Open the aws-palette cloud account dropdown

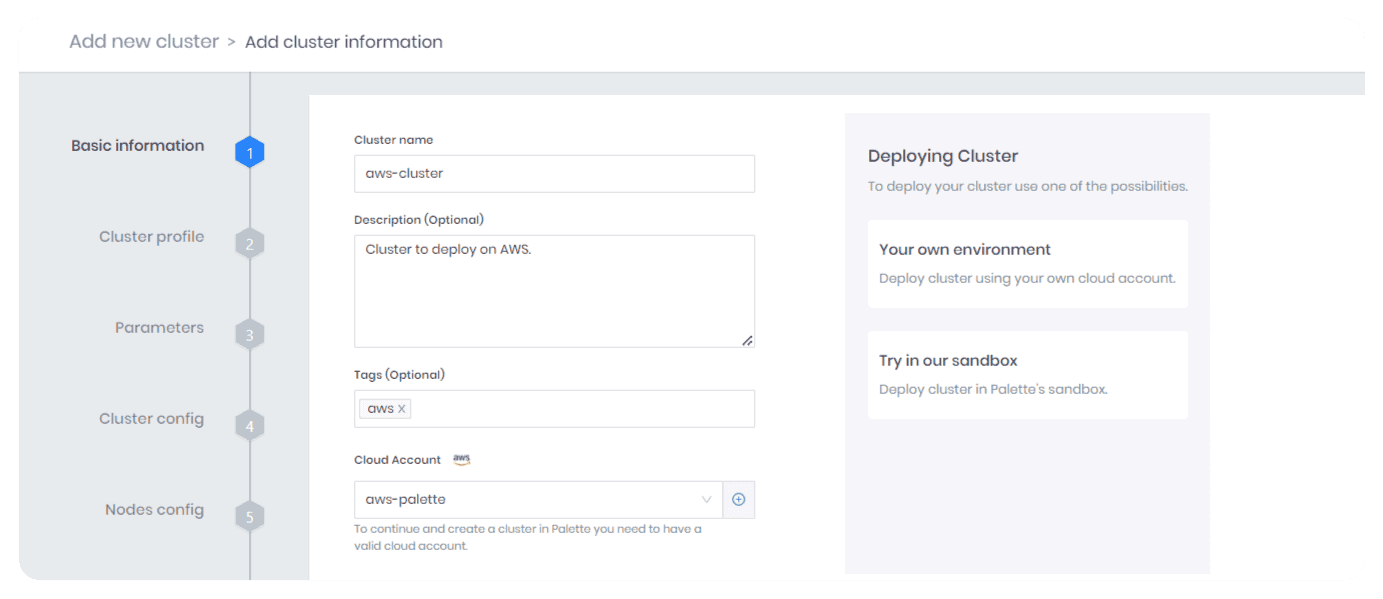(x=538, y=500)
